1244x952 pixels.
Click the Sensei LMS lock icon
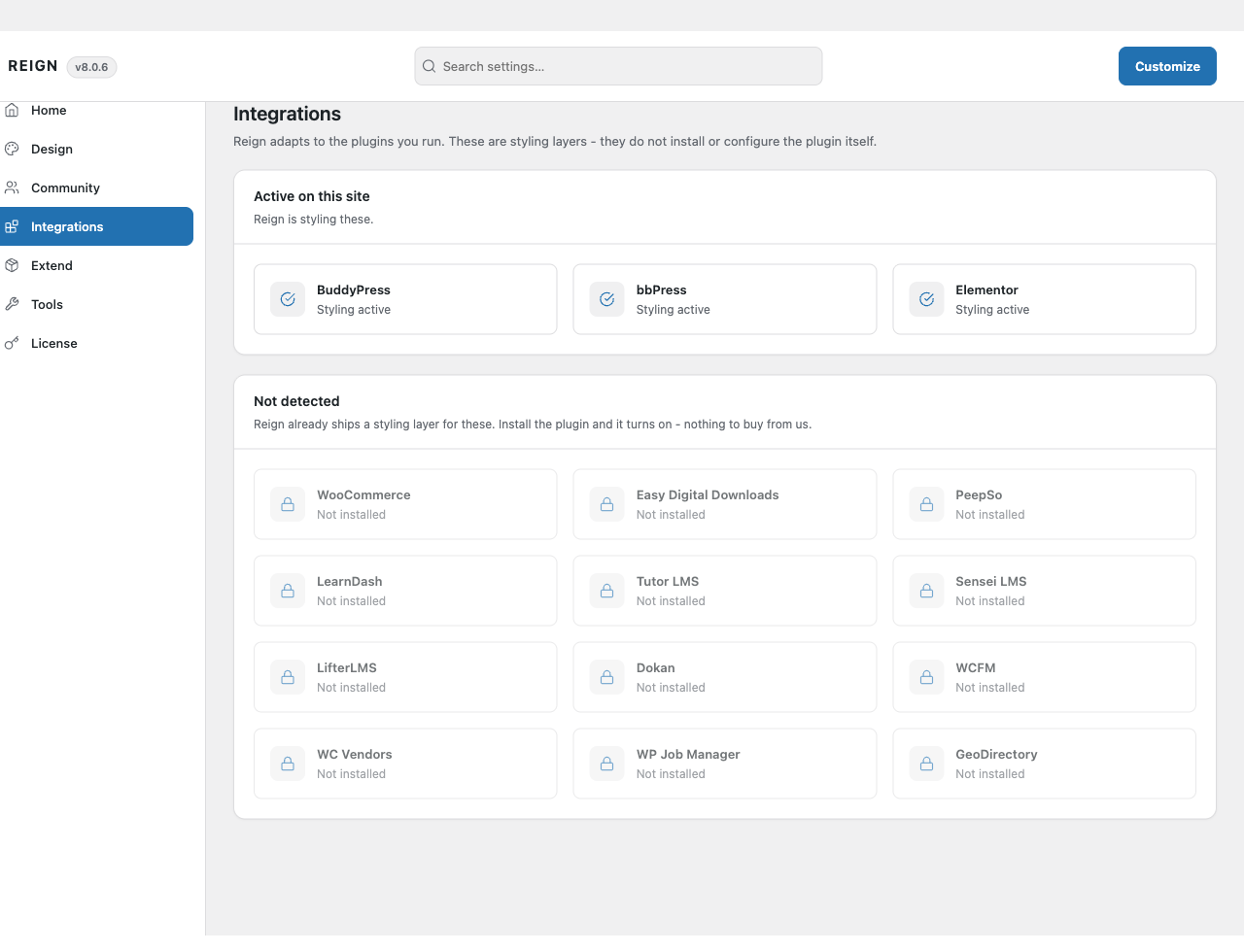926,591
